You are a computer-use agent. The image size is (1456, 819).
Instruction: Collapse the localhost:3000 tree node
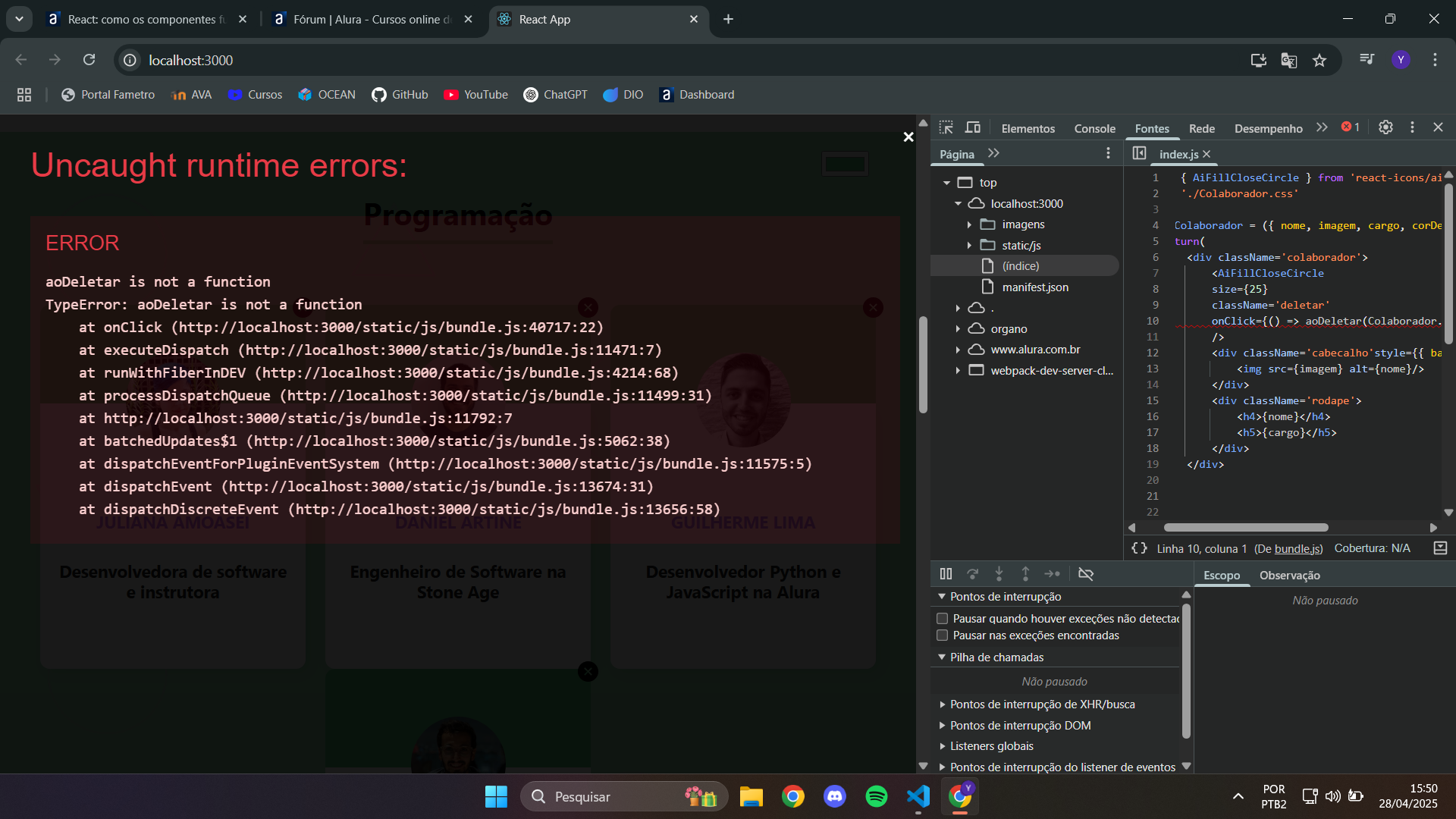(x=958, y=203)
